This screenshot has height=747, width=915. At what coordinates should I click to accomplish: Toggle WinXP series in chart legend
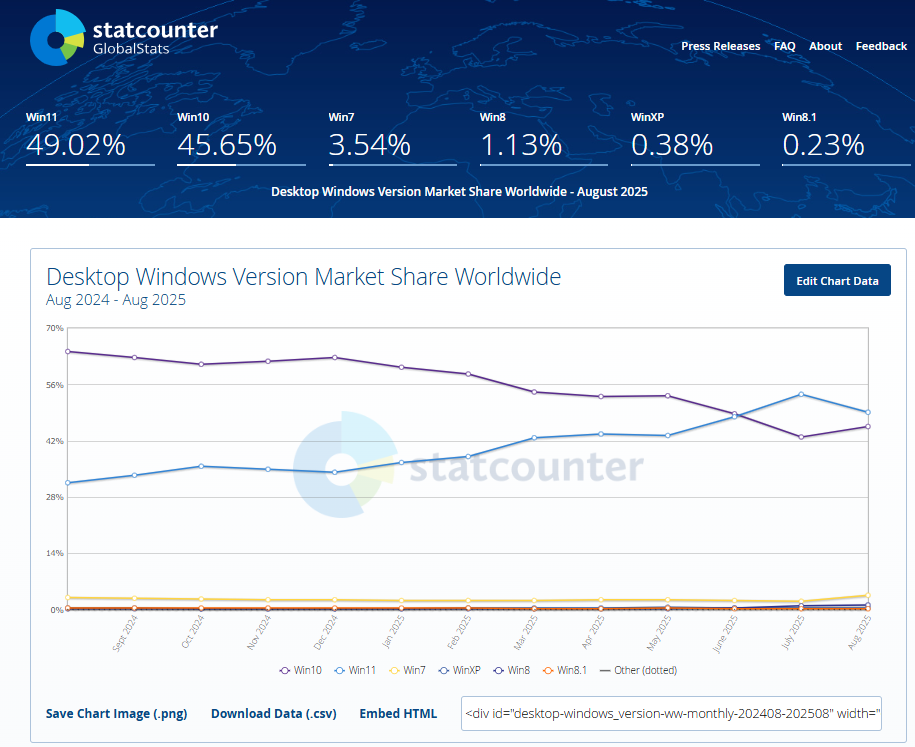[x=460, y=671]
